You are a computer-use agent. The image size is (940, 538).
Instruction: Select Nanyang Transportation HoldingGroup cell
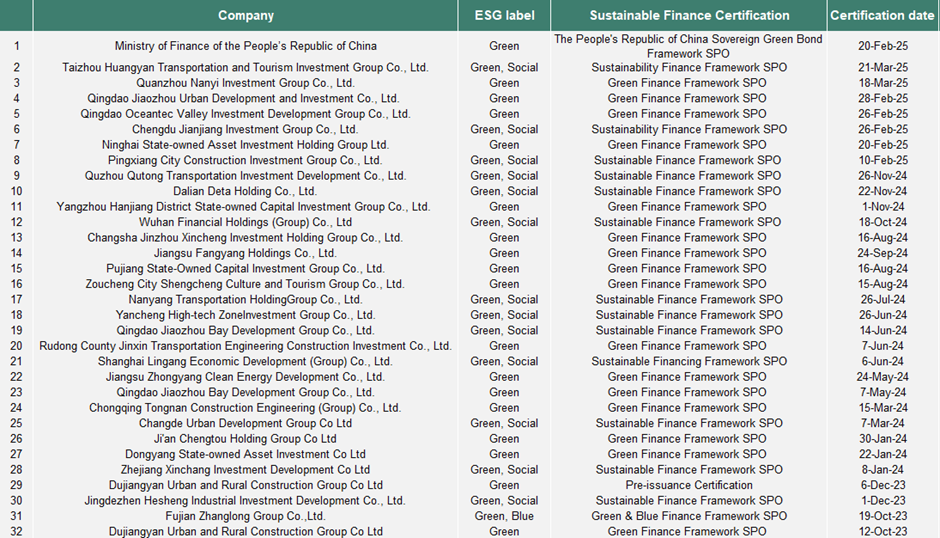click(x=246, y=300)
